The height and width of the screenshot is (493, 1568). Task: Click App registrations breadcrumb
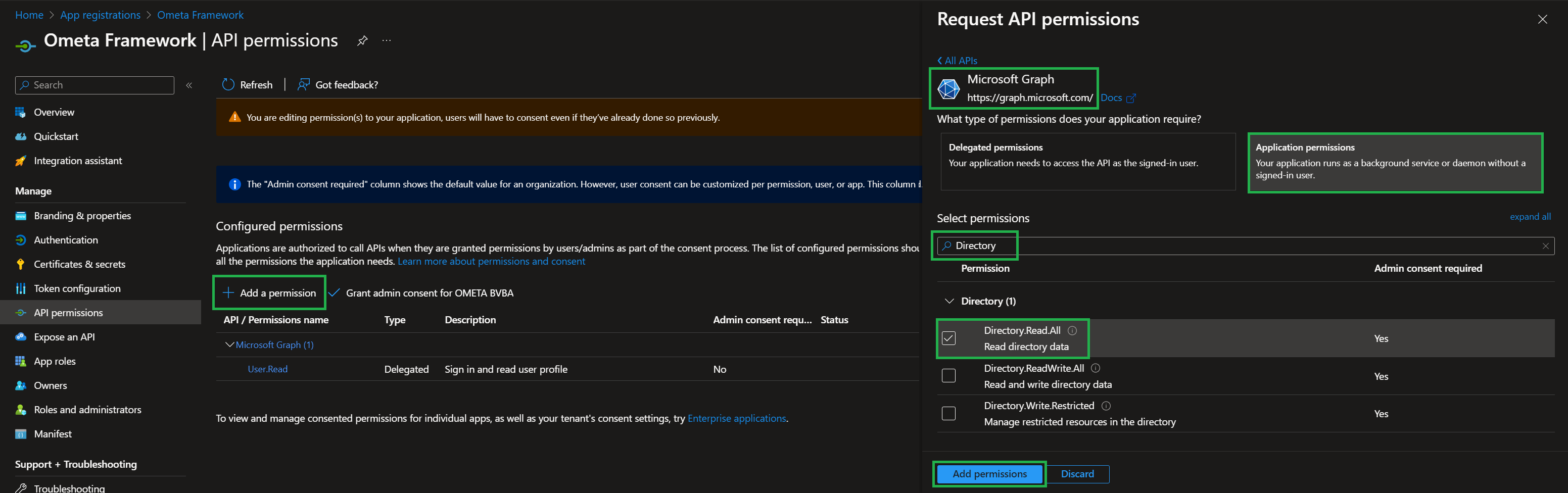click(101, 15)
